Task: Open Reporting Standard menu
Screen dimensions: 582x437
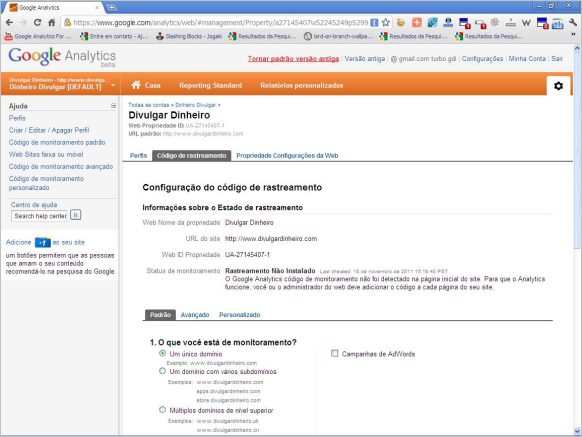Action: [210, 85]
